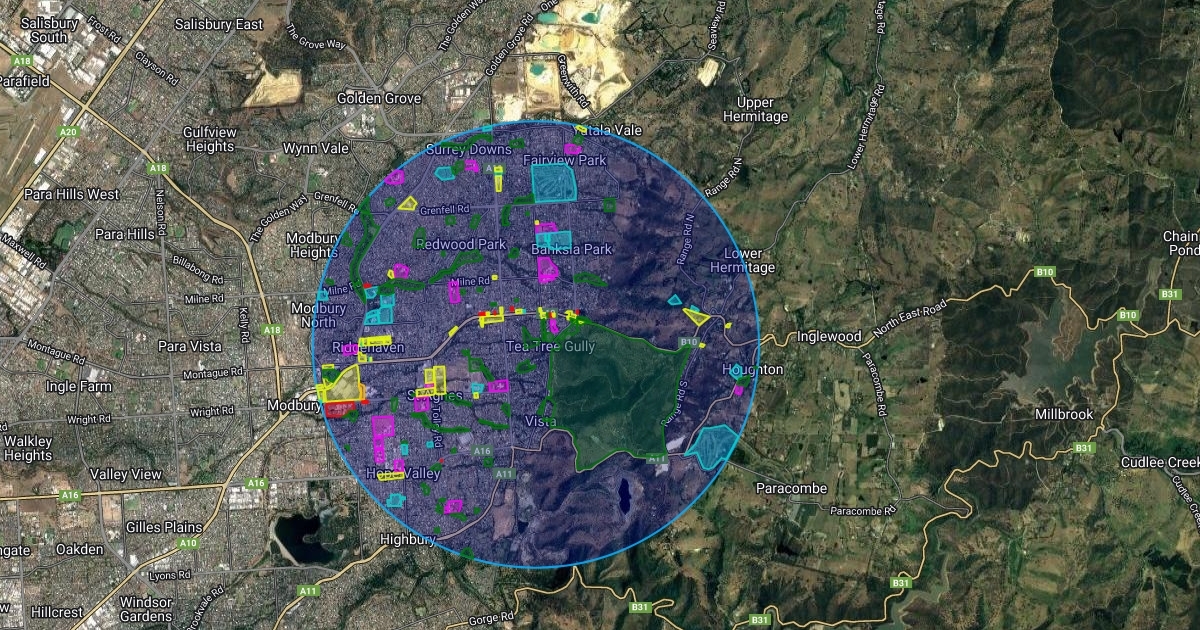Viewport: 1200px width, 630px height.
Task: Select the A18 shield near Salisbury South
Action: tap(23, 61)
